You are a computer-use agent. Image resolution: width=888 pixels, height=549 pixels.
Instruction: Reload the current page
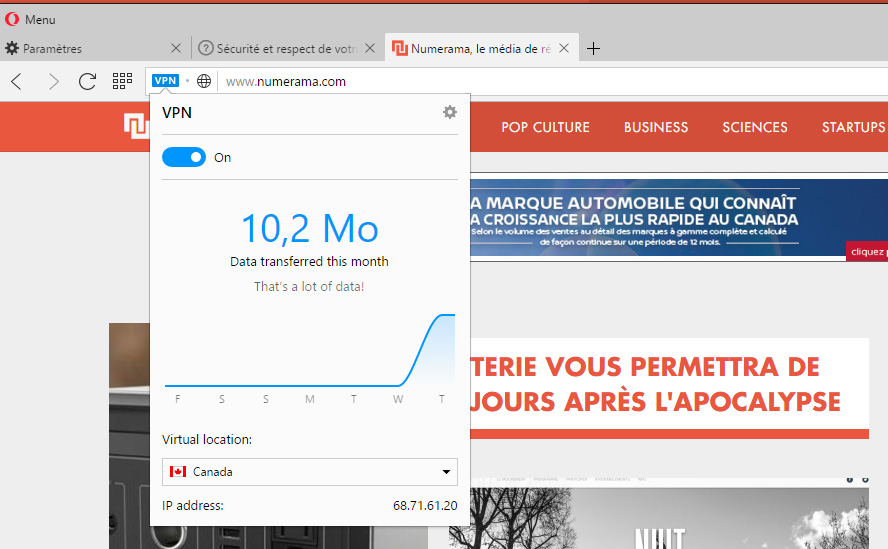pyautogui.click(x=87, y=82)
